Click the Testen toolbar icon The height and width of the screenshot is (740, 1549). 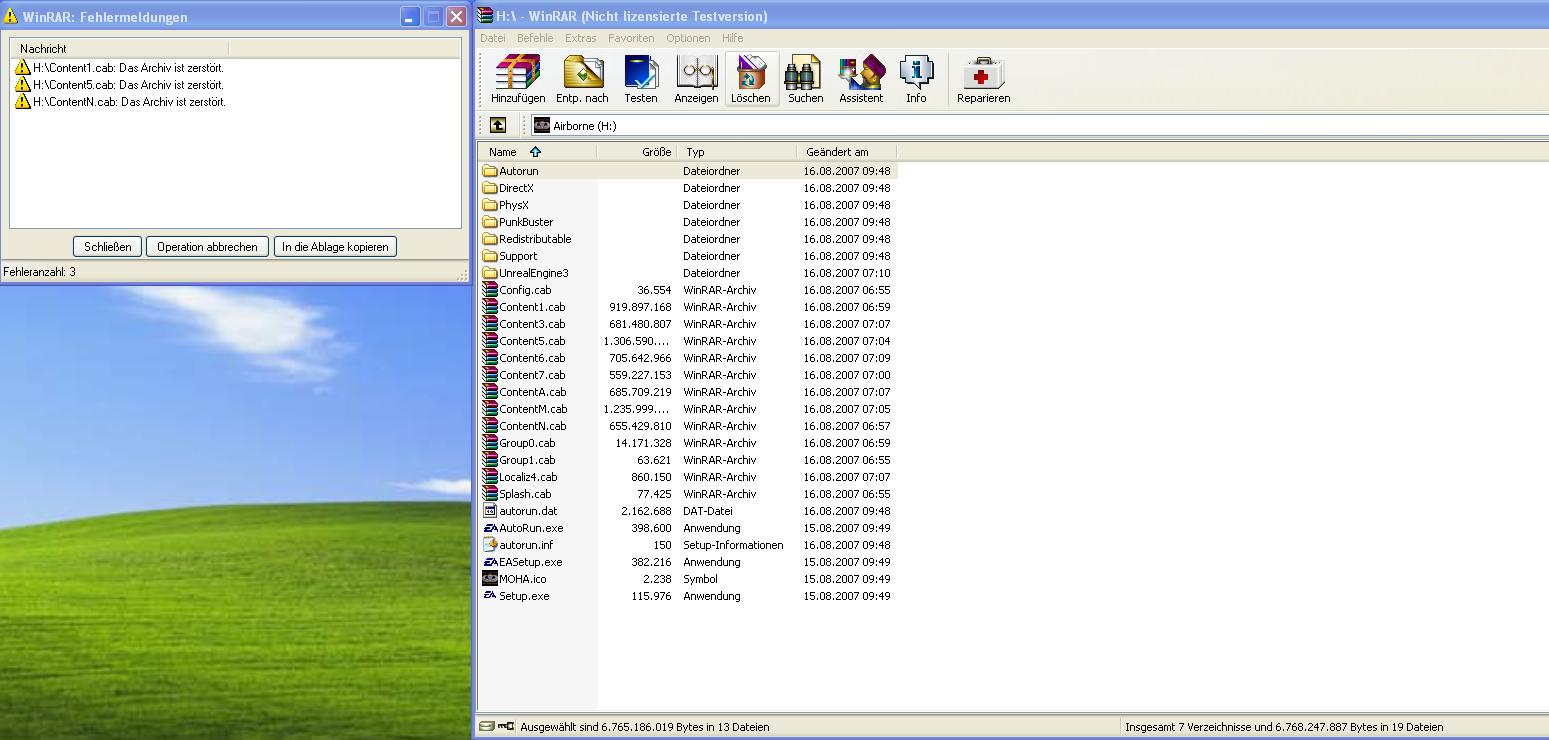pos(640,79)
